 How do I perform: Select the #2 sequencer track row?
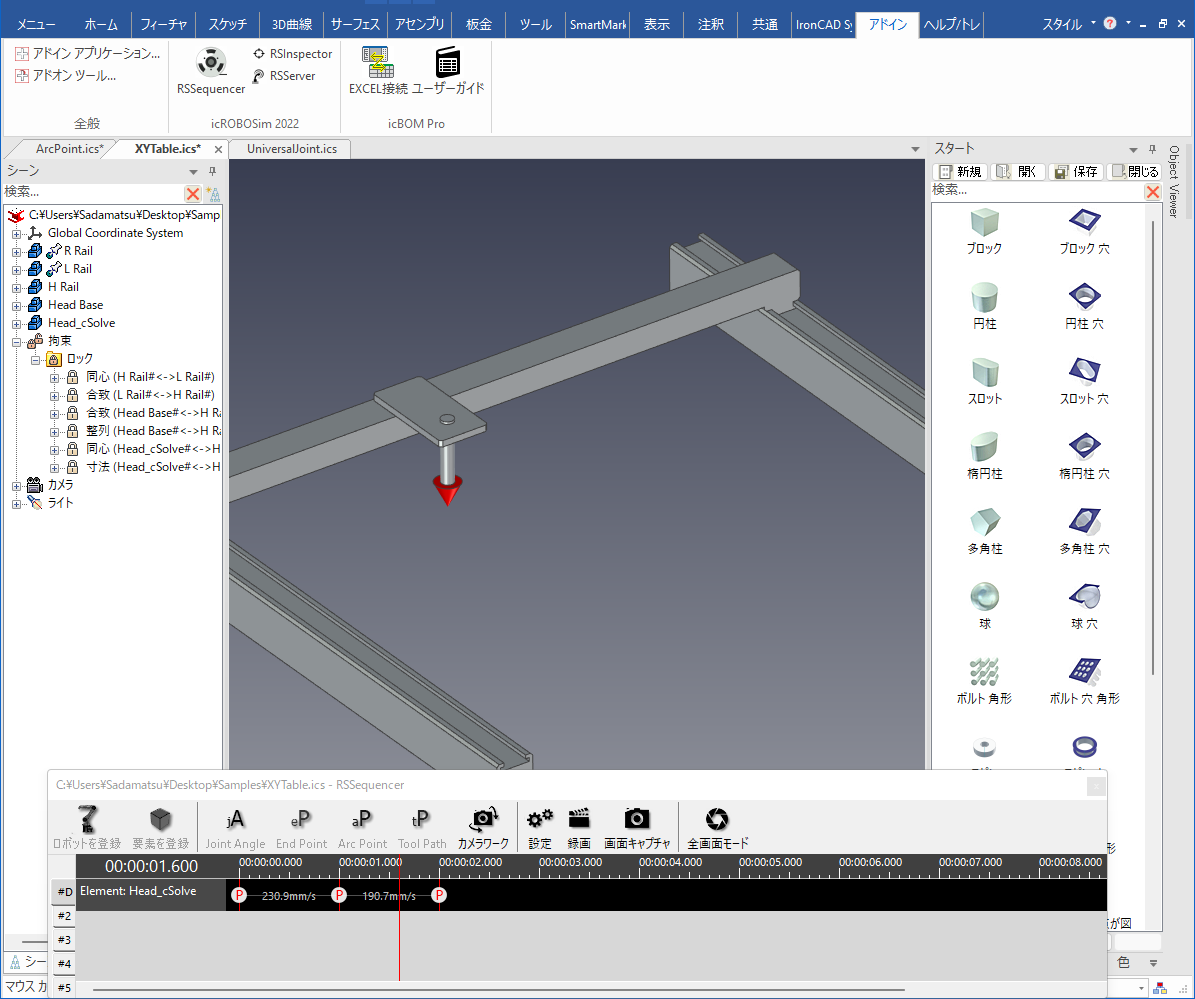click(64, 916)
